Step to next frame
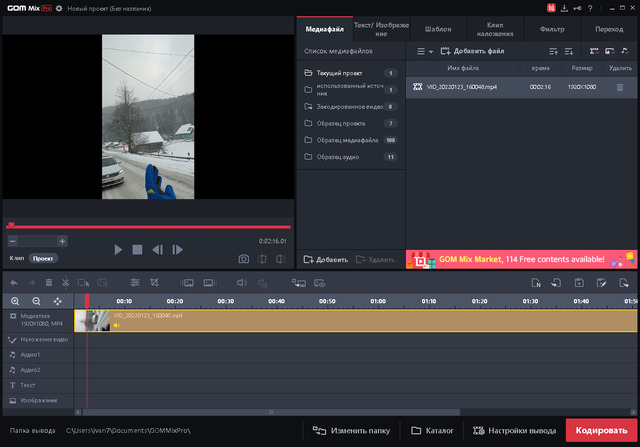640x447 pixels. pos(177,249)
